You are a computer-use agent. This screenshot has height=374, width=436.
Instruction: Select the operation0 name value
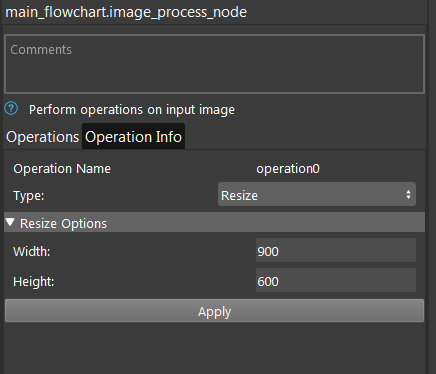coord(288,169)
